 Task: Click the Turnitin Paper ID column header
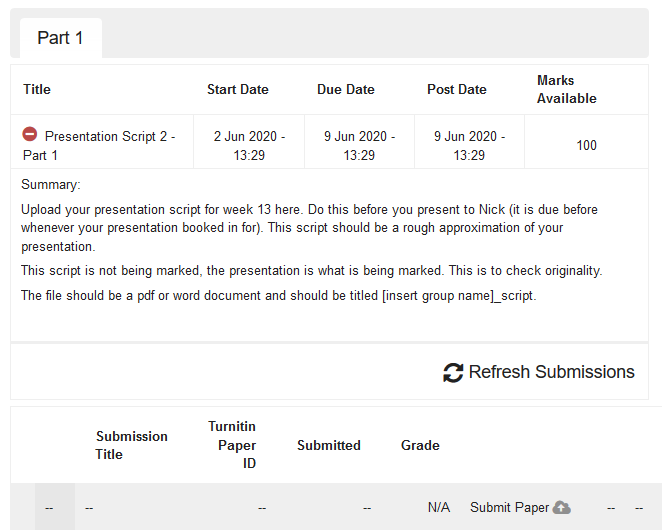click(232, 445)
